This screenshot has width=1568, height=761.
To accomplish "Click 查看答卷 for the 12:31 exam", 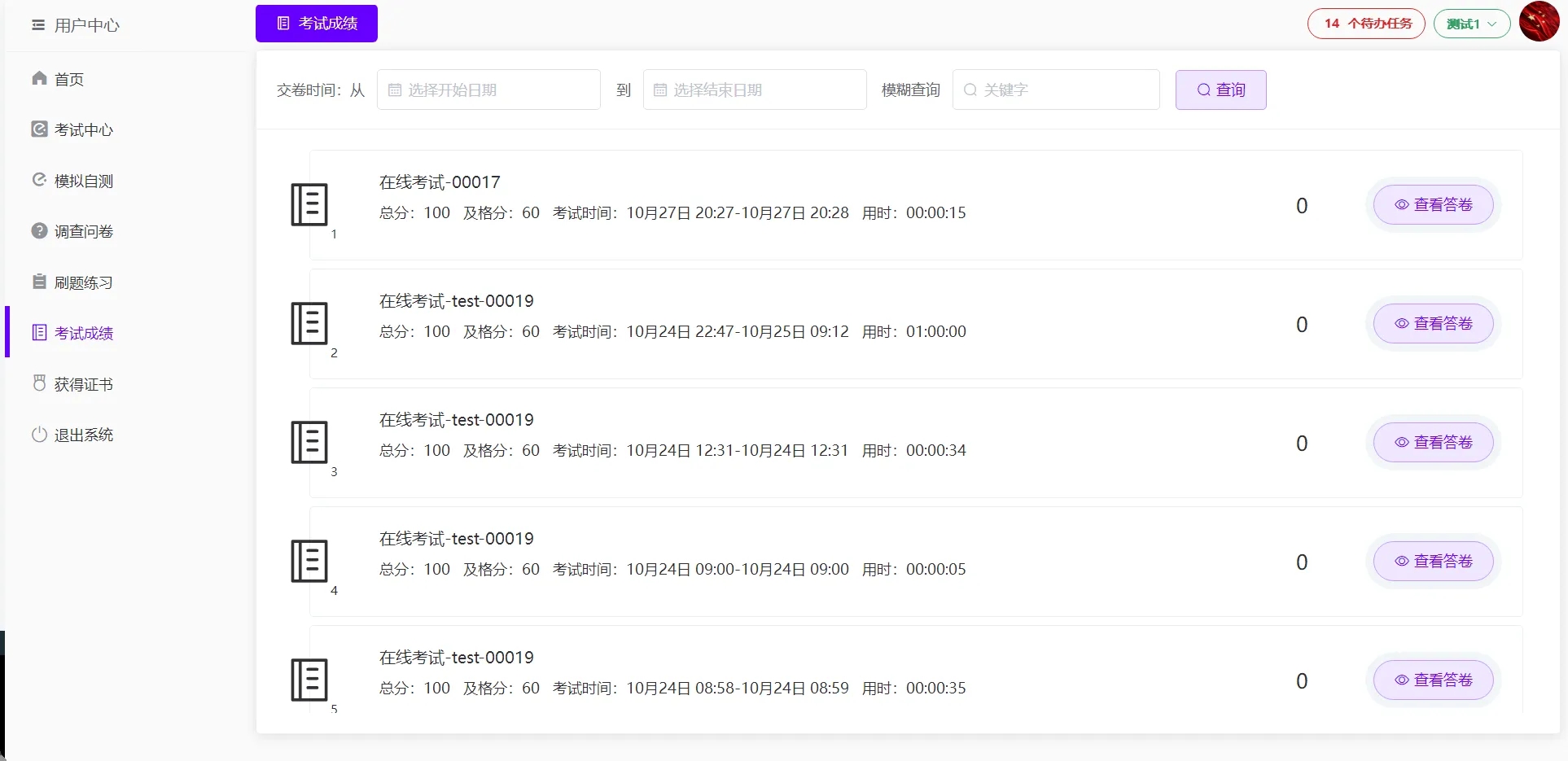I will [x=1434, y=442].
